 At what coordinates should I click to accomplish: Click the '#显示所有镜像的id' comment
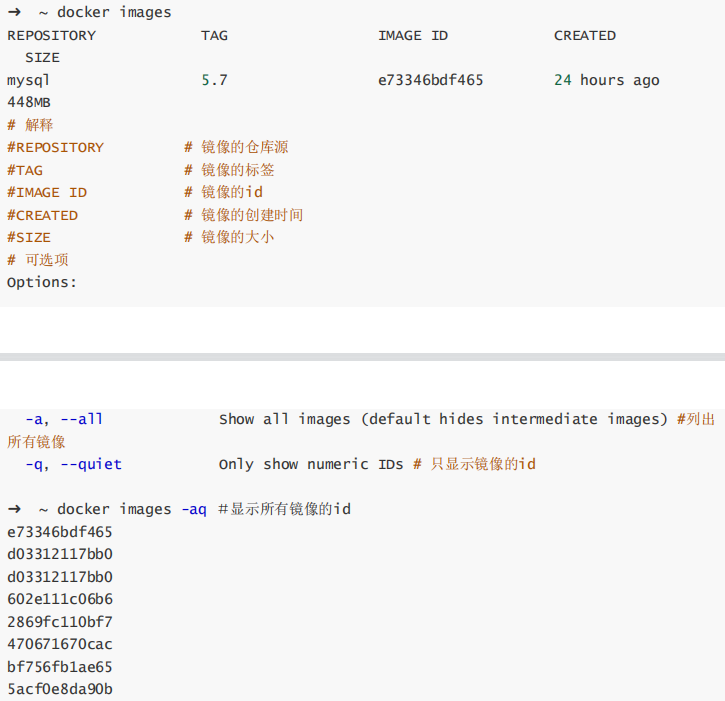[284, 509]
